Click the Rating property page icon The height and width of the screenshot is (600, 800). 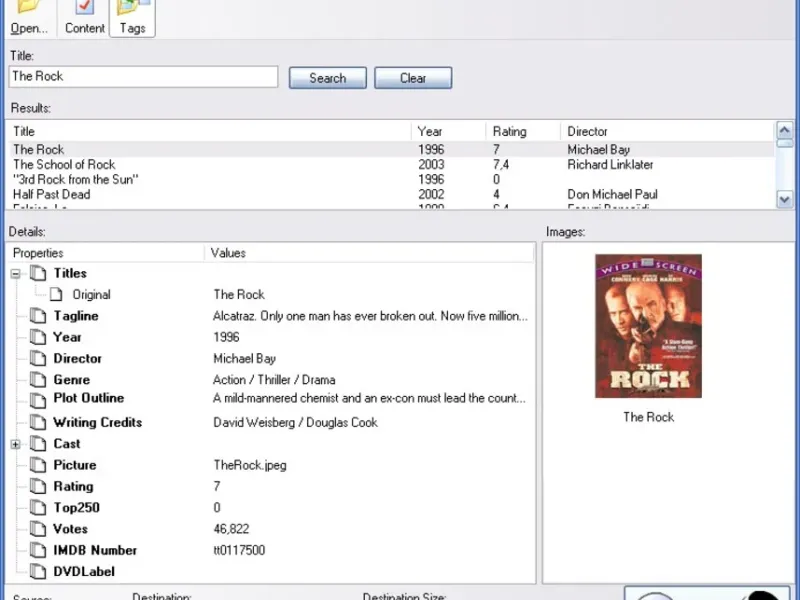pos(38,486)
